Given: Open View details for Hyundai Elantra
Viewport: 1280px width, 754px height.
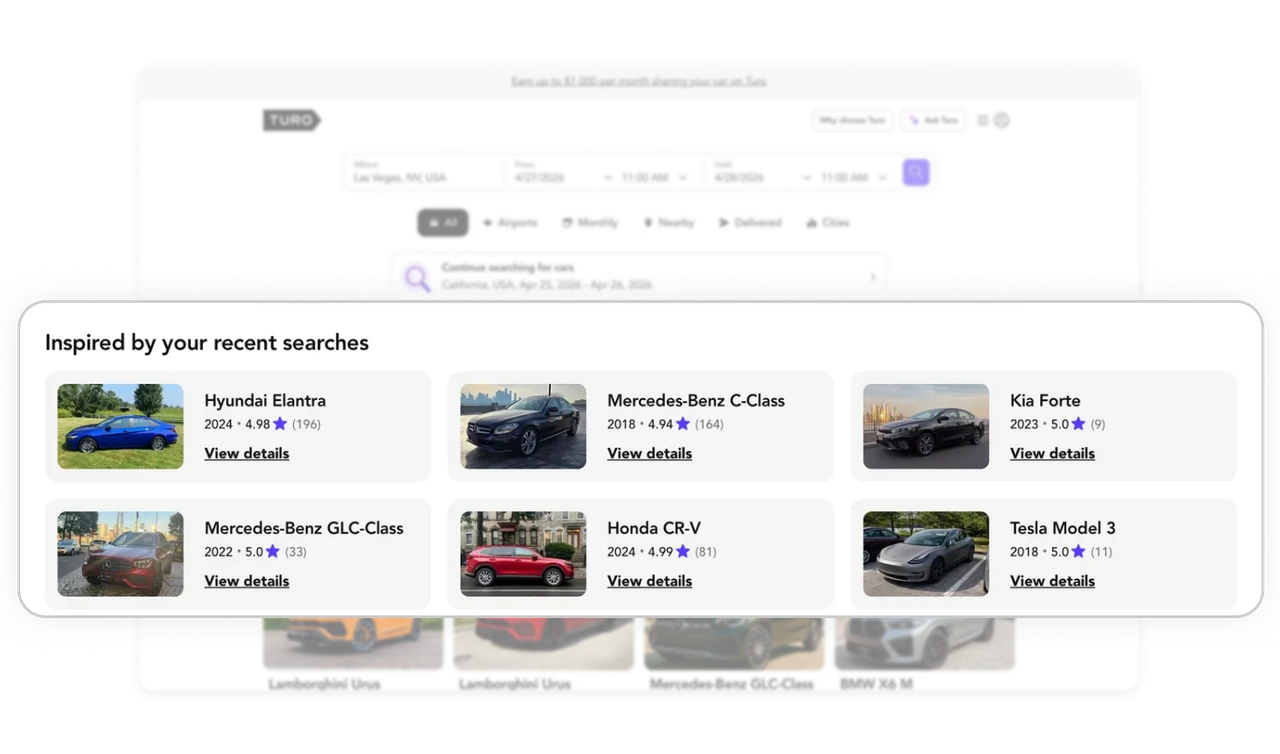Looking at the screenshot, I should coord(247,453).
